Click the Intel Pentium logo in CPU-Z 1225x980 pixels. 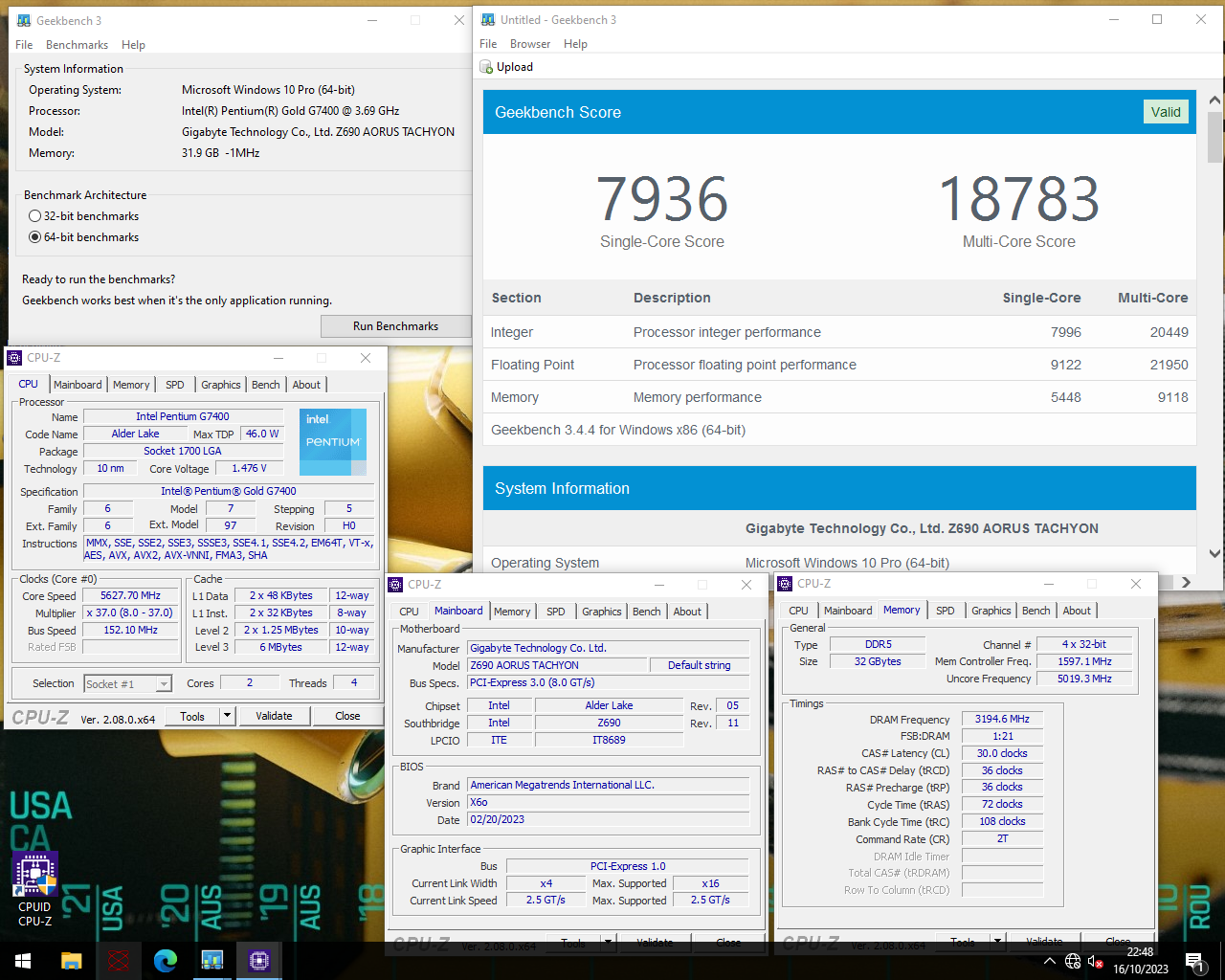pyautogui.click(x=333, y=442)
